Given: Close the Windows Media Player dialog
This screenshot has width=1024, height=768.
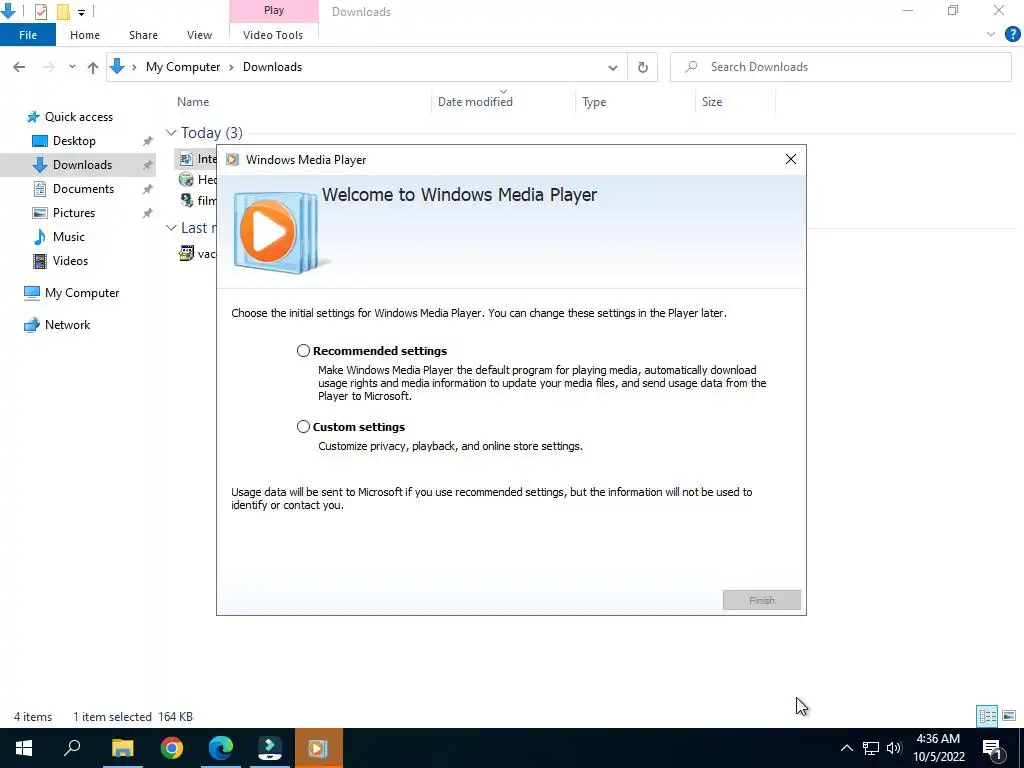Looking at the screenshot, I should 790,159.
